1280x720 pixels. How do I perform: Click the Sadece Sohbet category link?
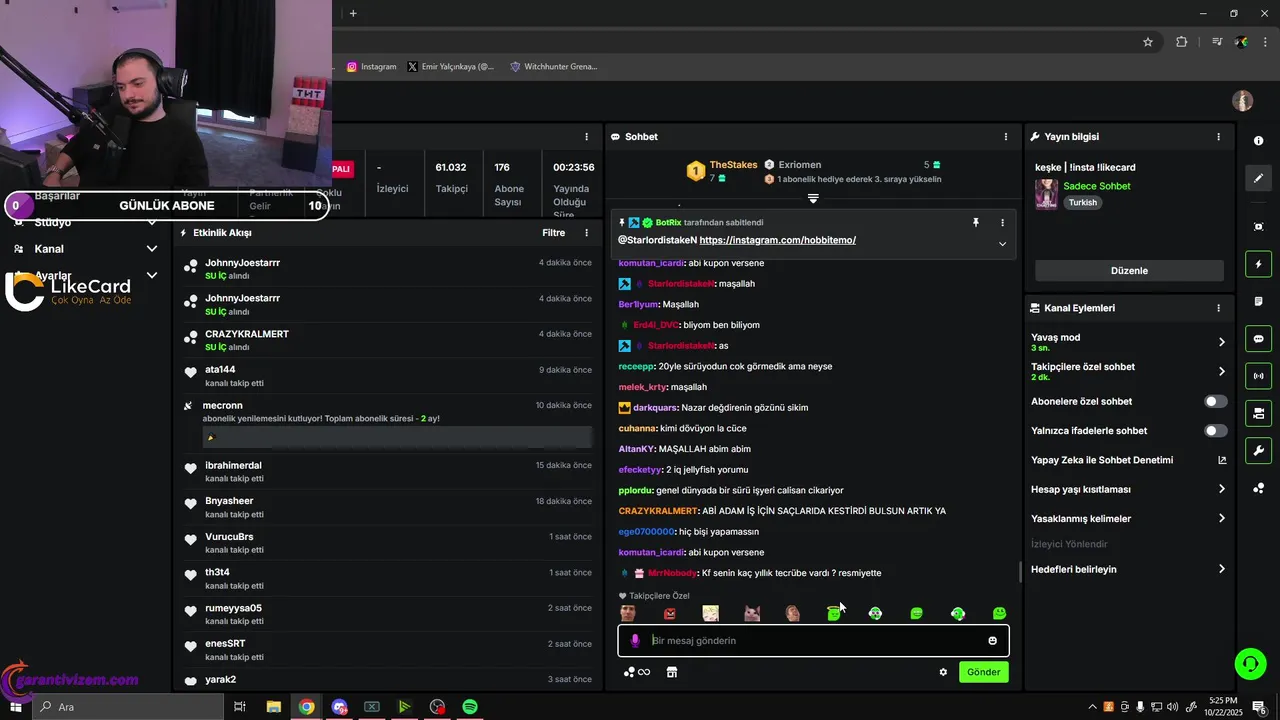tap(1097, 186)
